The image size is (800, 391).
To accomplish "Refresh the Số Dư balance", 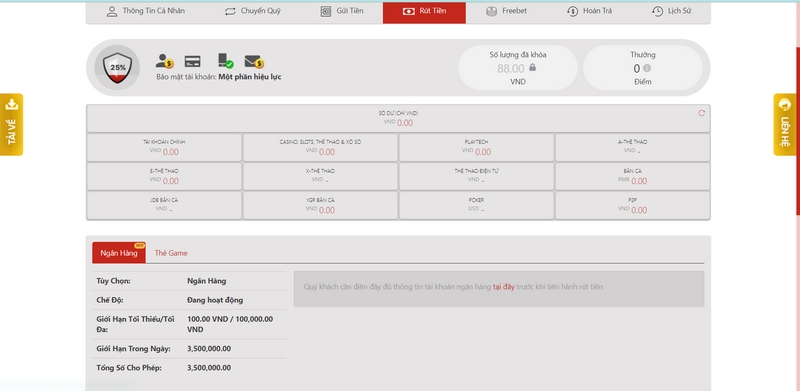I will click(702, 113).
